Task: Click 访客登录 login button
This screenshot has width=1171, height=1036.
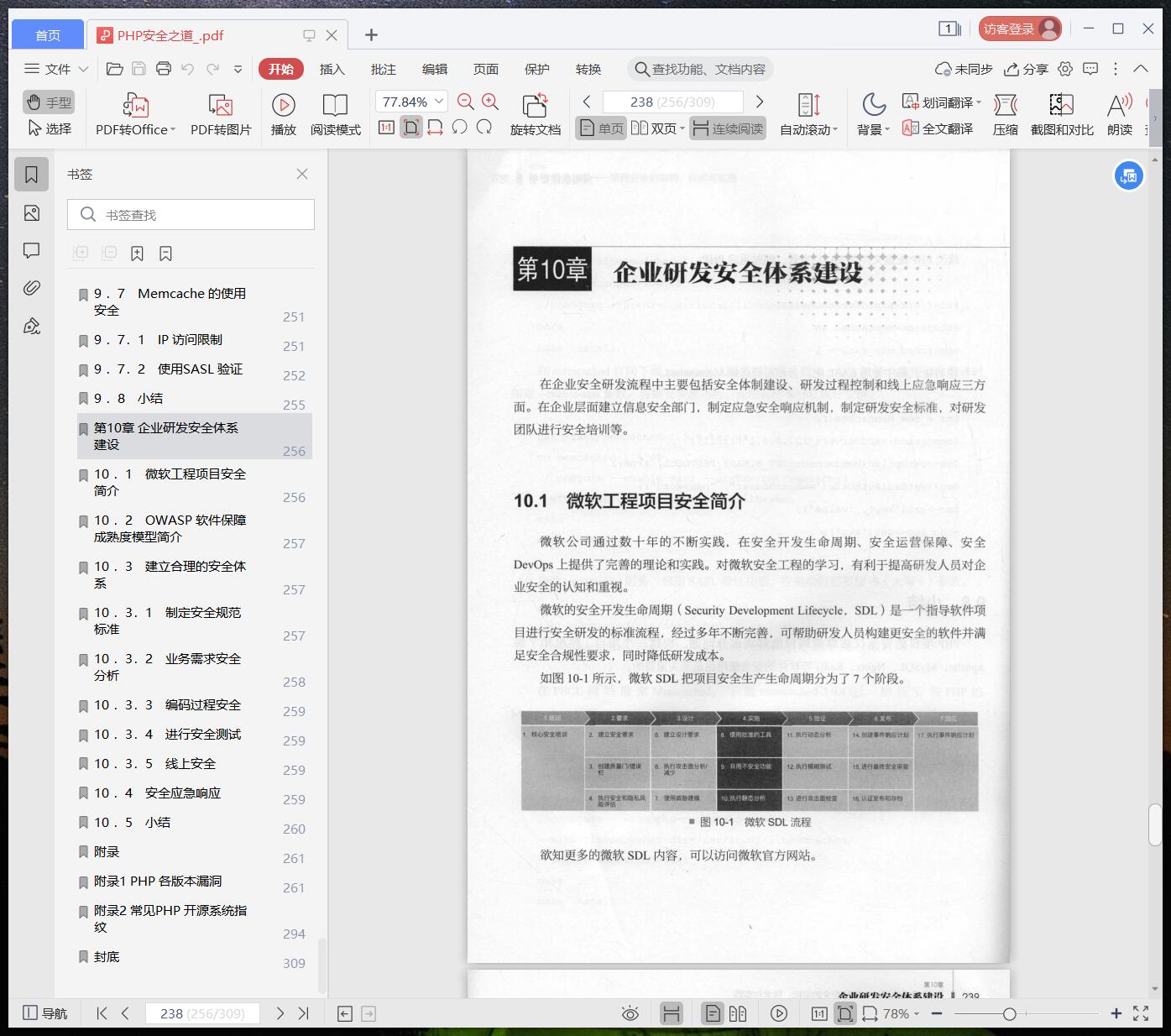Action: 1020,29
